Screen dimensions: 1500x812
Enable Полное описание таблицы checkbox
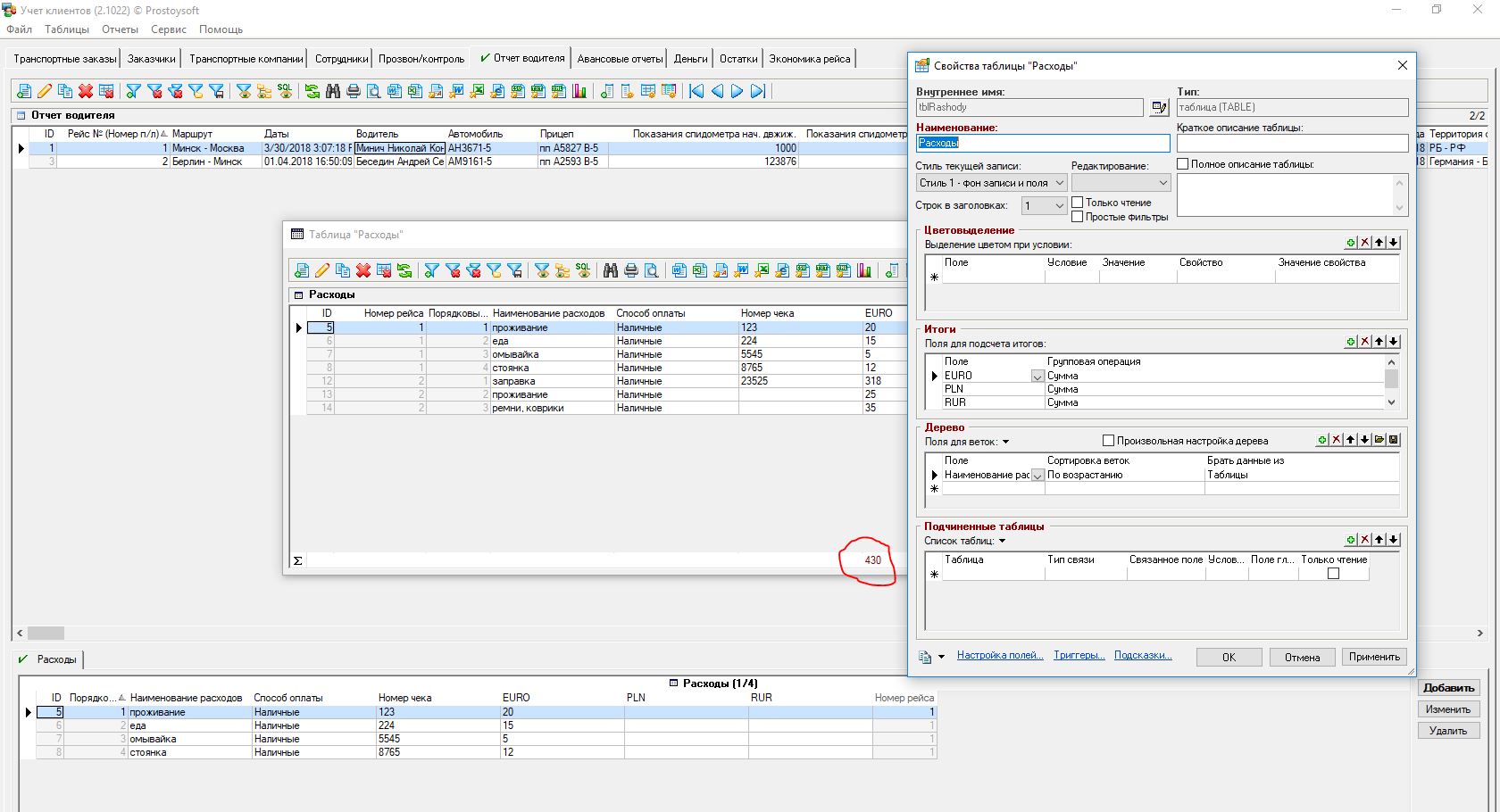[1183, 164]
